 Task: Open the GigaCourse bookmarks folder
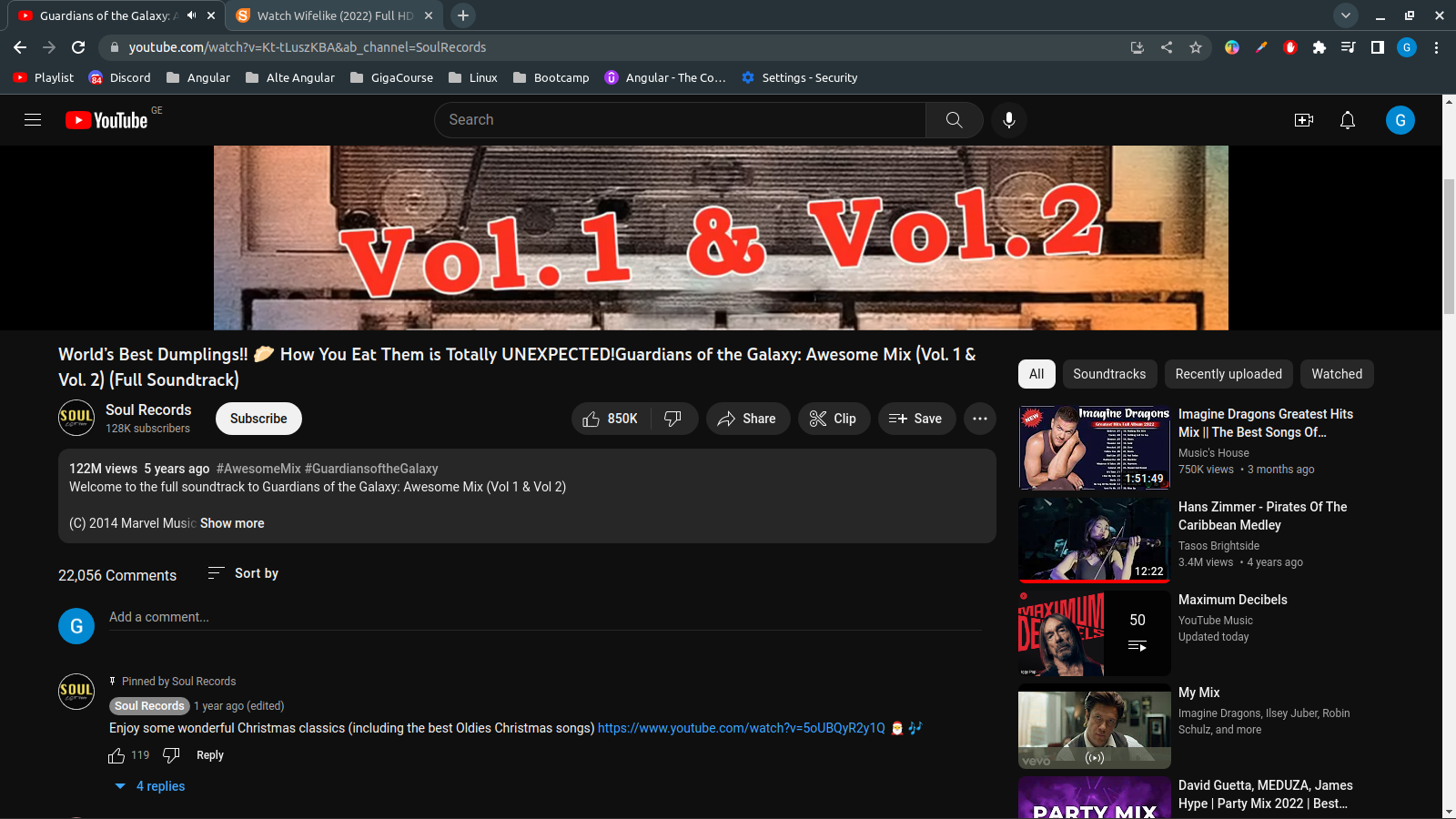click(392, 78)
